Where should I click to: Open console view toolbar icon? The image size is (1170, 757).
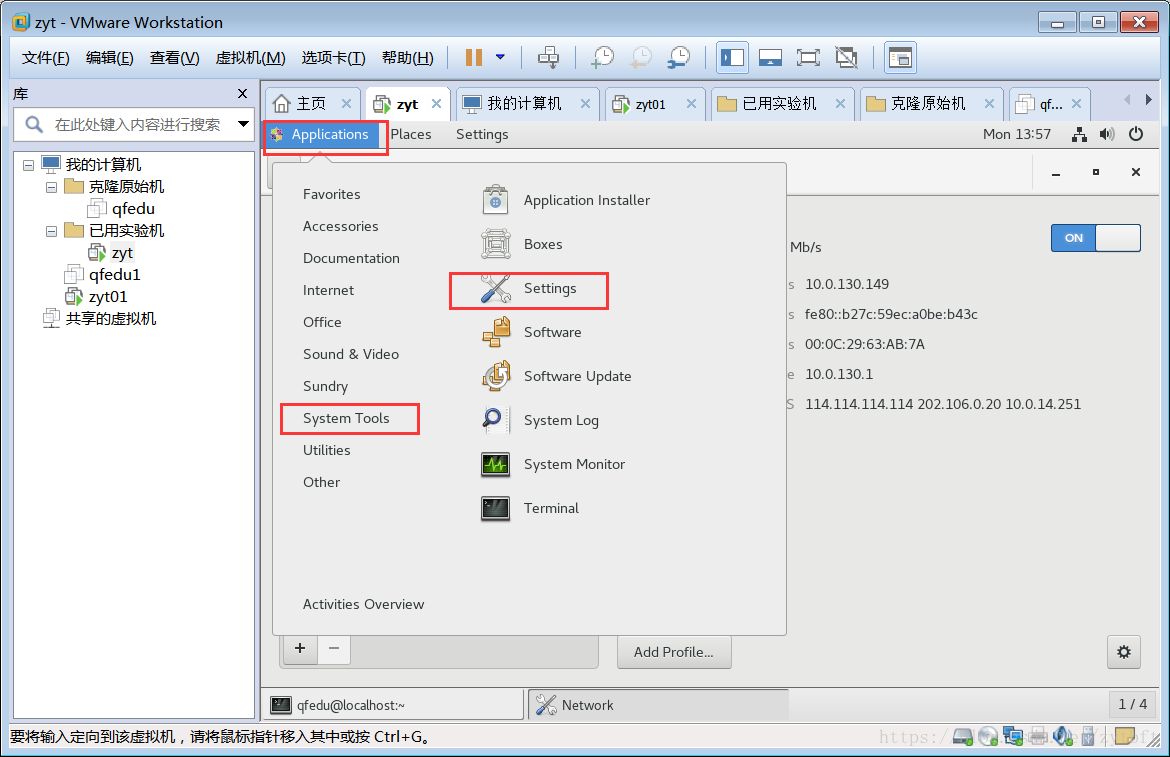click(x=901, y=57)
